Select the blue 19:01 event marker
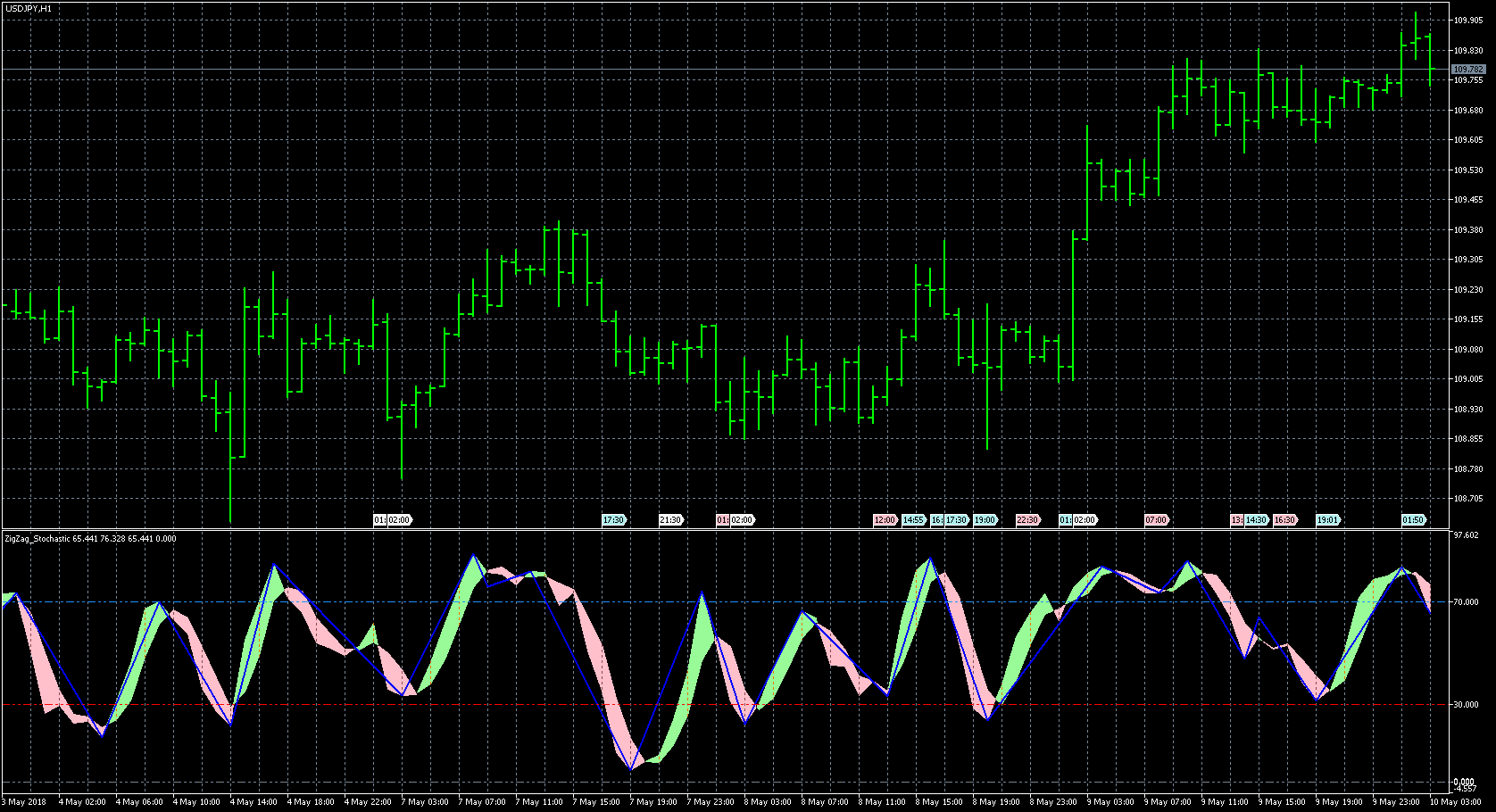This screenshot has height=812, width=1496. (1327, 520)
